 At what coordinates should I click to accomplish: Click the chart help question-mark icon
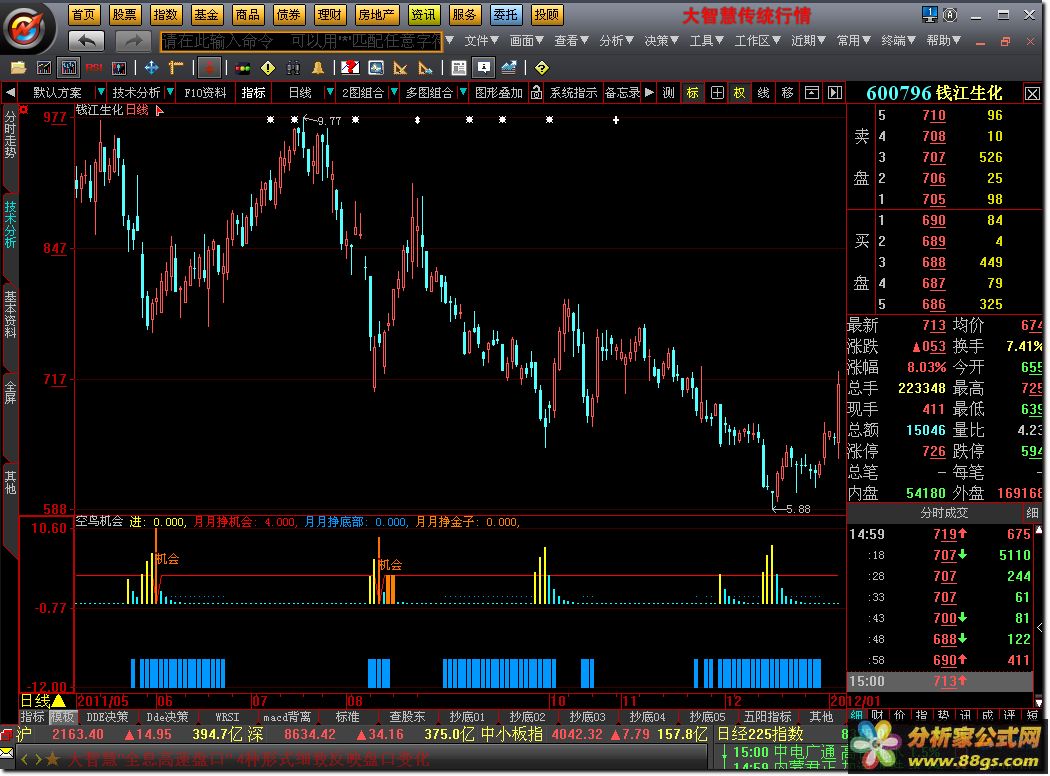(350, 68)
